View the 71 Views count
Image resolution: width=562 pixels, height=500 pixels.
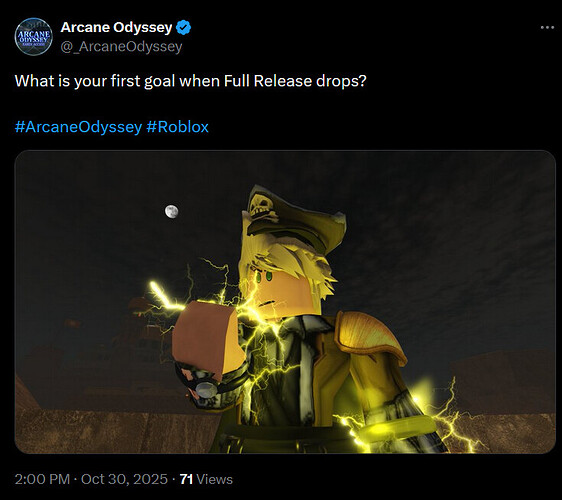(206, 479)
